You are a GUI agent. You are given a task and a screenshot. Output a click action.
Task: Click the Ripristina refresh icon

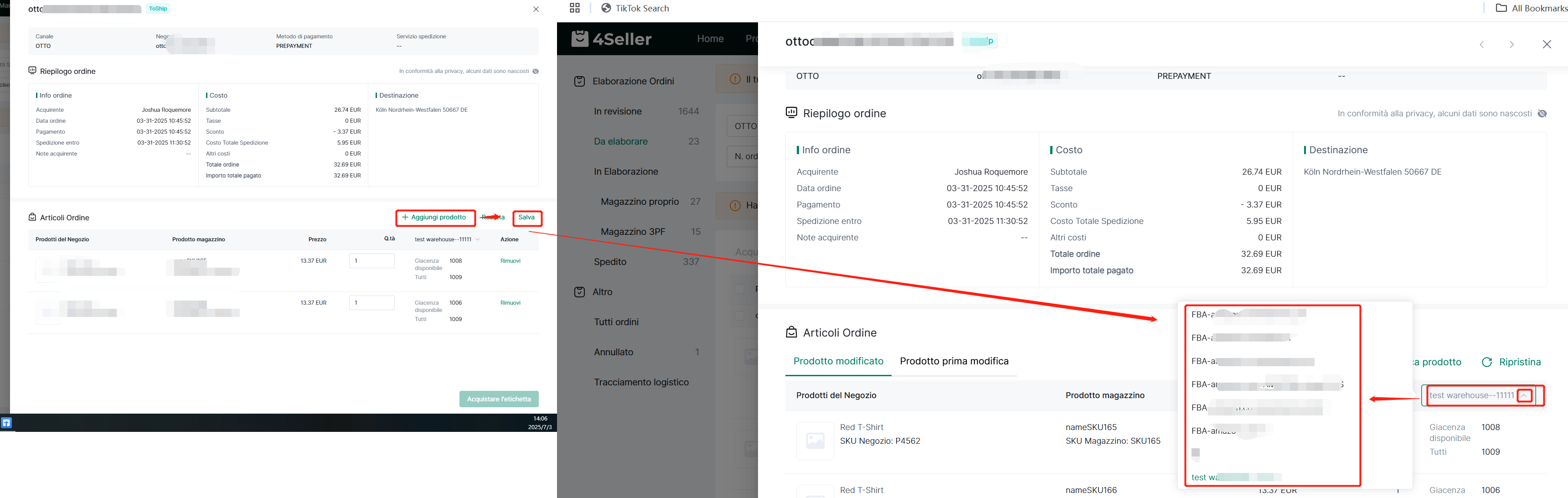click(1486, 362)
